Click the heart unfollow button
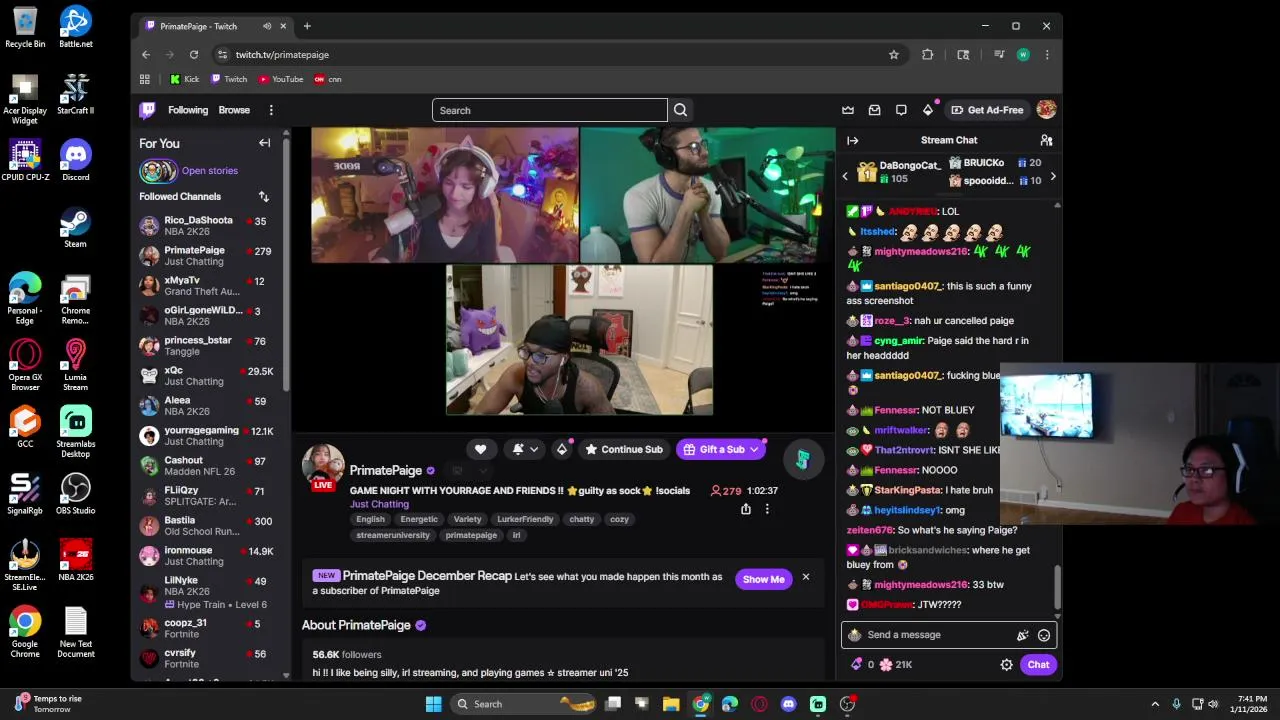The width and height of the screenshot is (1280, 720). (480, 449)
